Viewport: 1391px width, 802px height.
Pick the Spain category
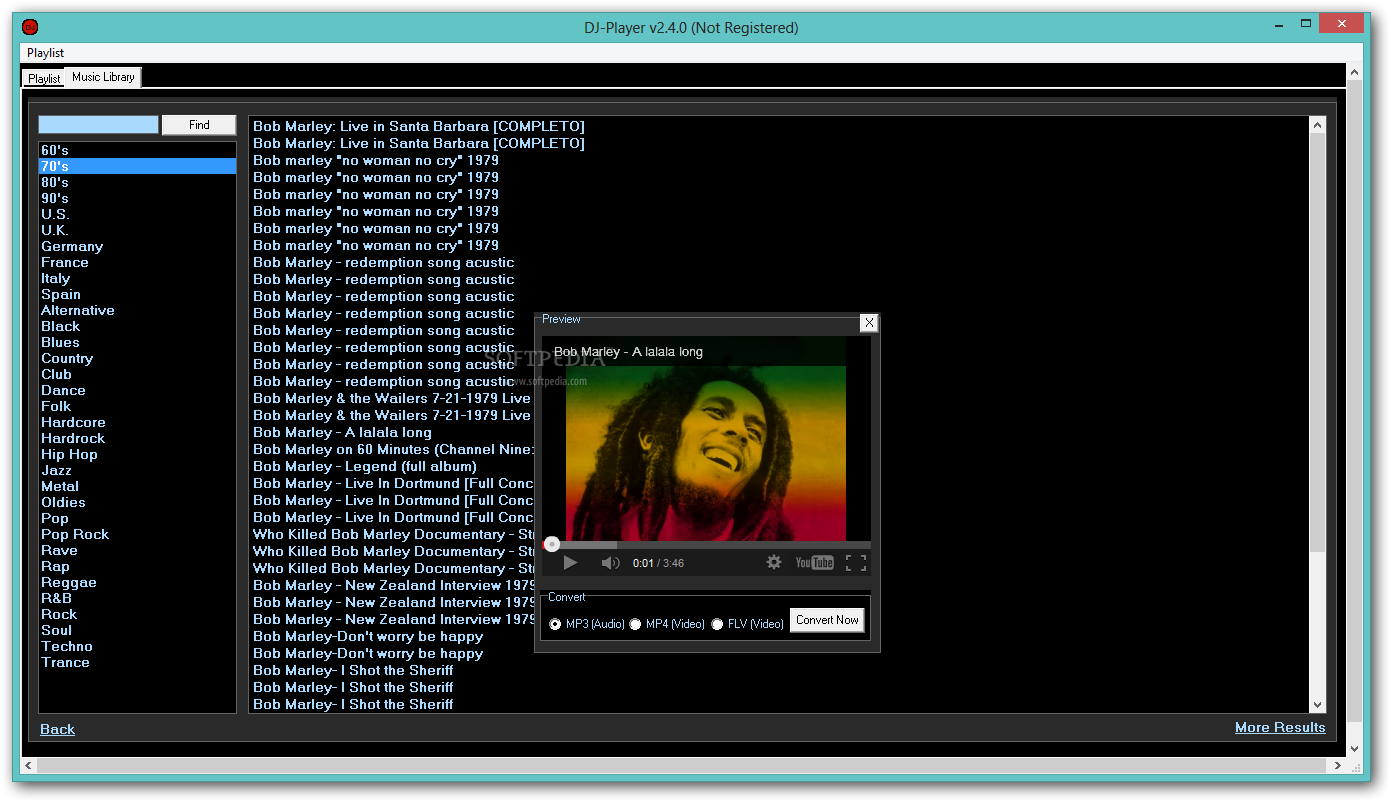pos(137,294)
